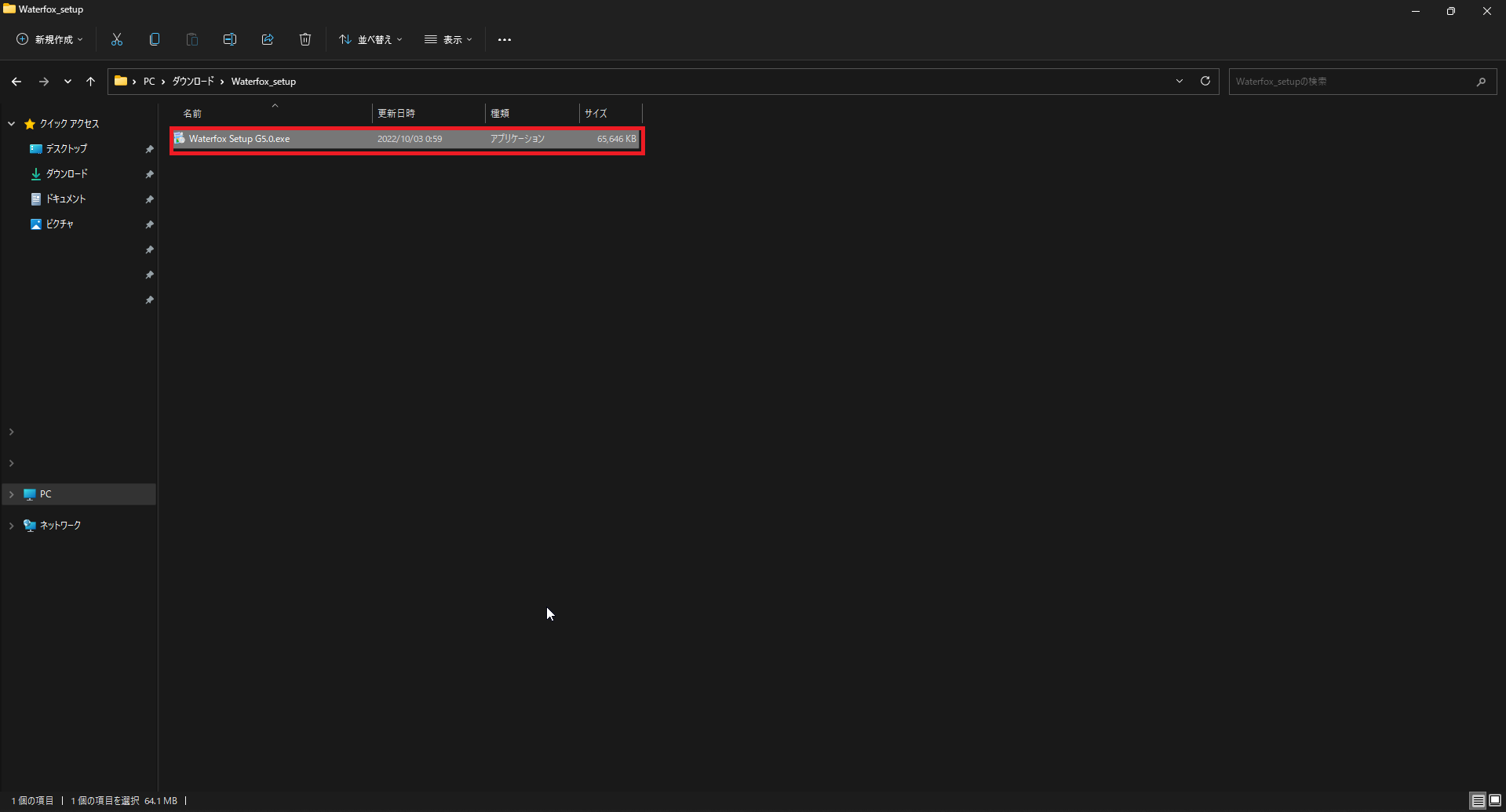Click the Share icon in toolbar

tap(268, 39)
